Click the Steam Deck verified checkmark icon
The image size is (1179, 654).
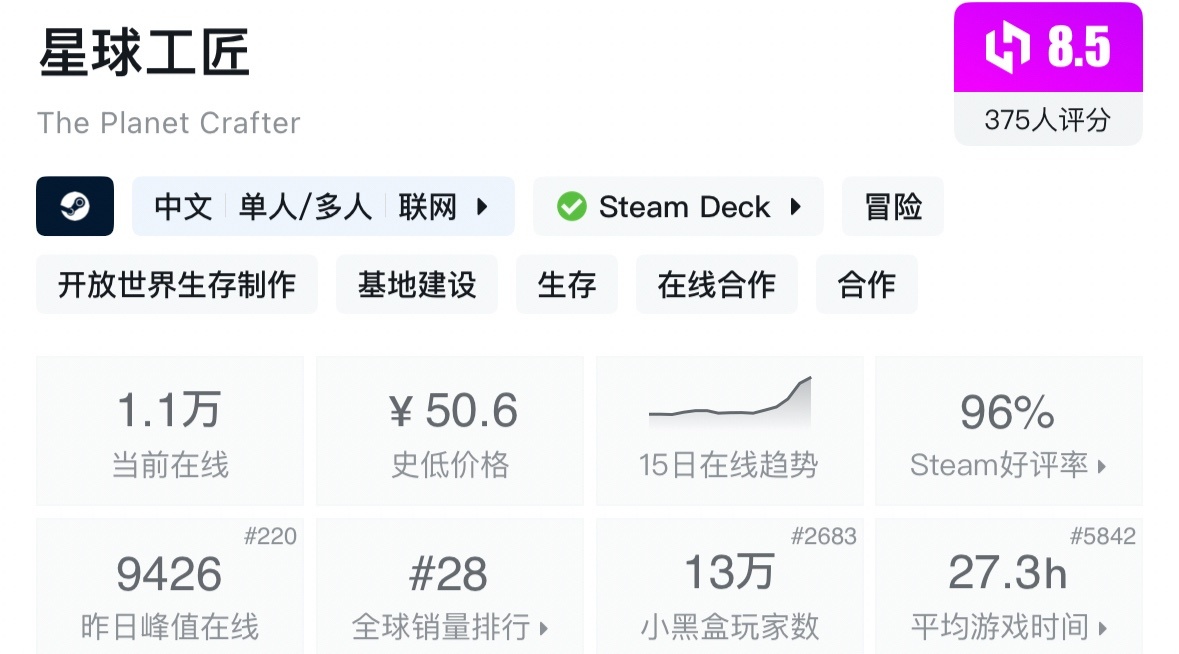(x=572, y=206)
